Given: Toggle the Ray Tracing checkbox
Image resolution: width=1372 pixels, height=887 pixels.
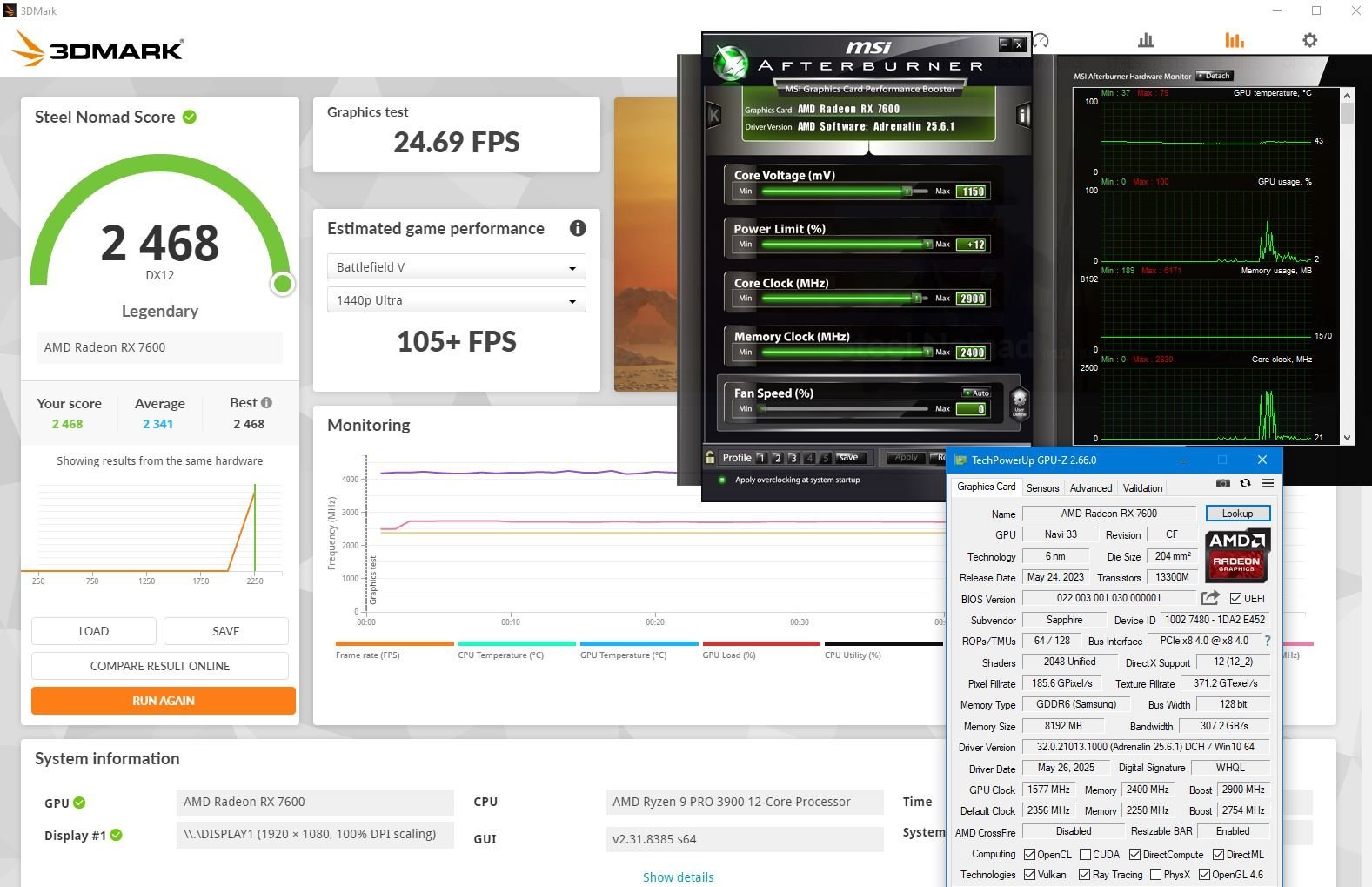Looking at the screenshot, I should click(1085, 874).
